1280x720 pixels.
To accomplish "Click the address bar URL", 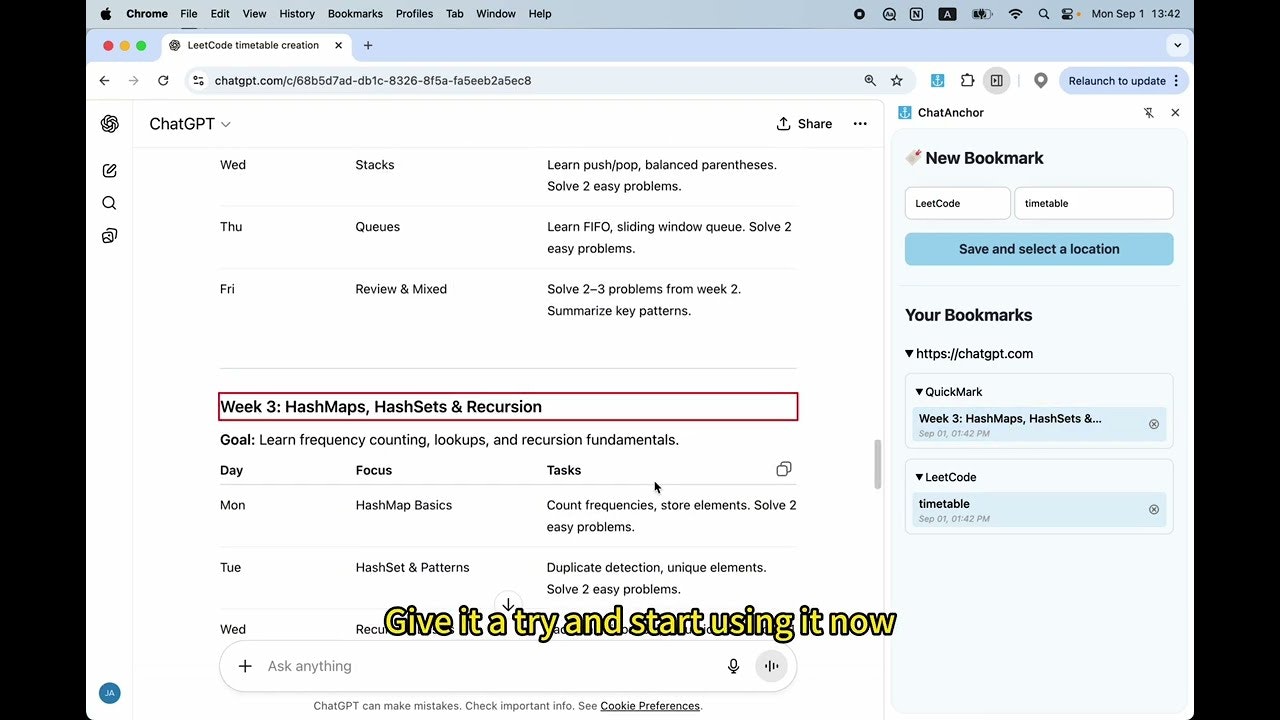I will 373,81.
